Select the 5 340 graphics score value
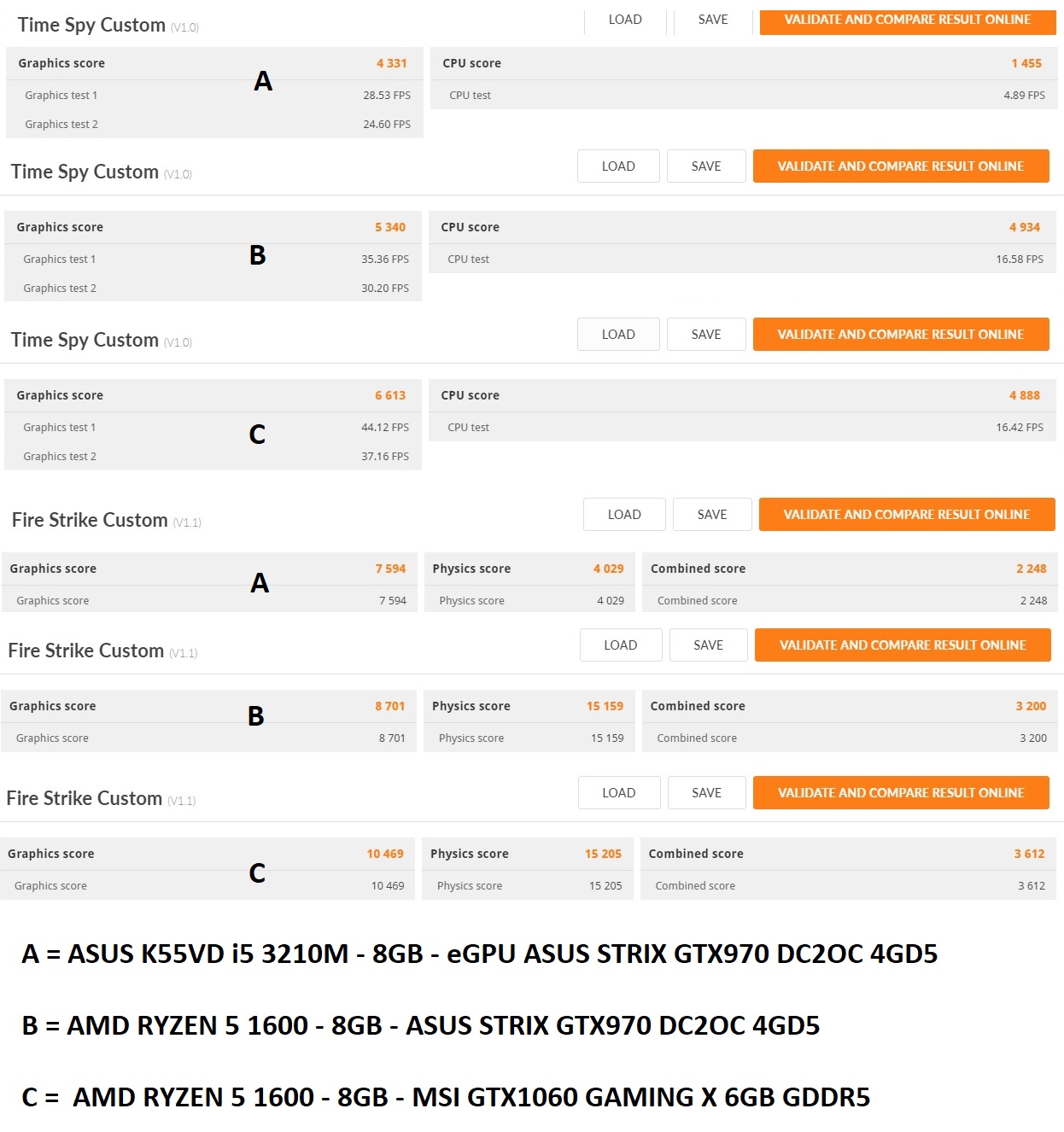Viewport: 1064px width, 1132px height. click(x=390, y=227)
